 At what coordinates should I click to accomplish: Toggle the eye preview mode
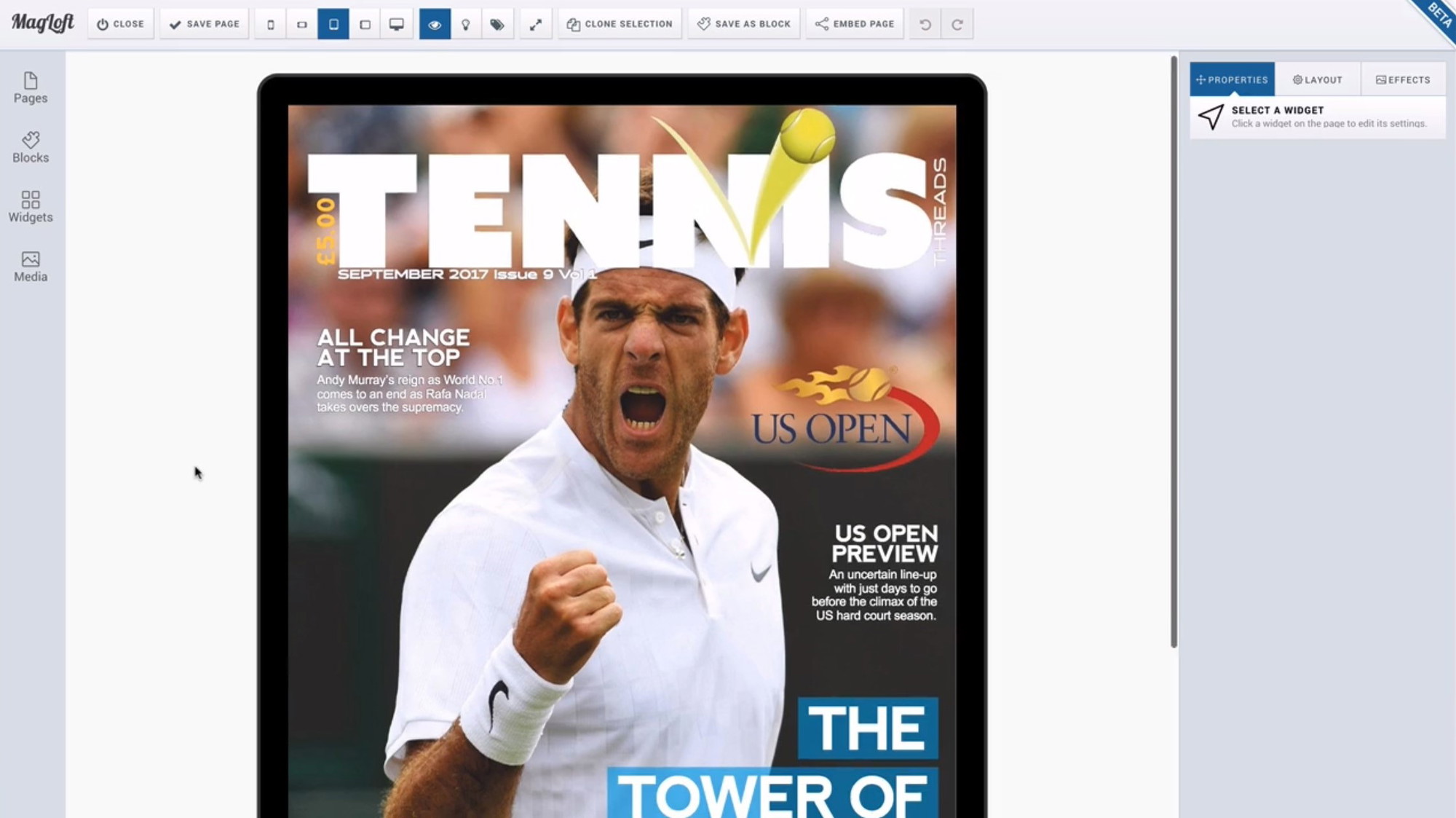pos(435,24)
